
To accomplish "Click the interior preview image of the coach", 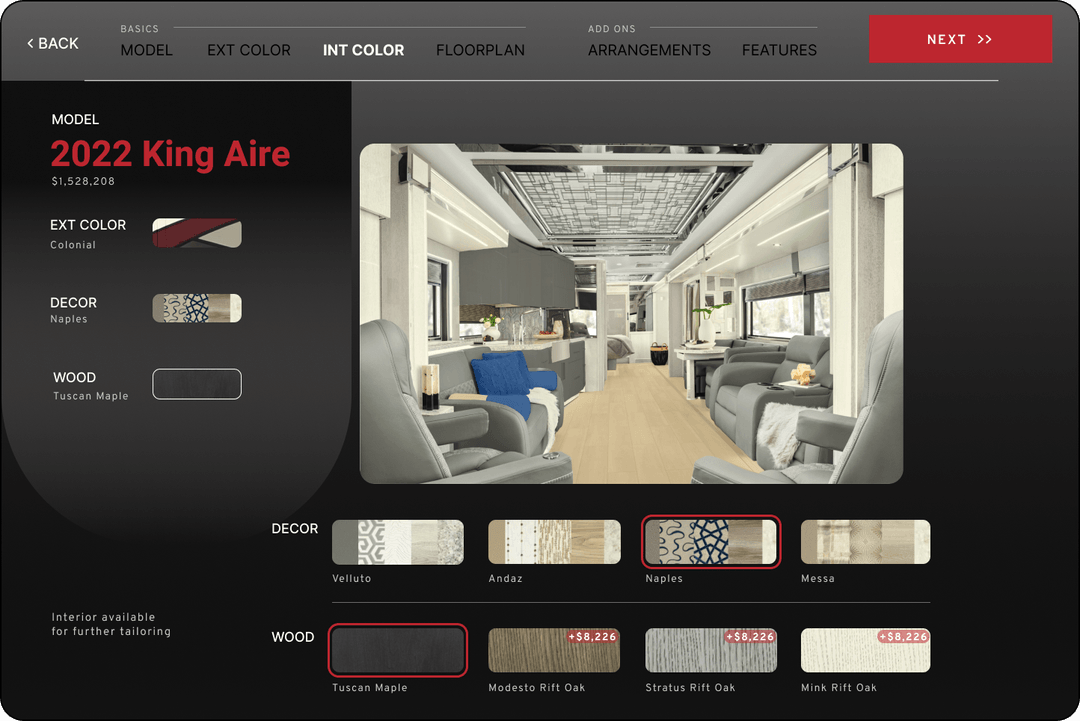I will point(631,313).
